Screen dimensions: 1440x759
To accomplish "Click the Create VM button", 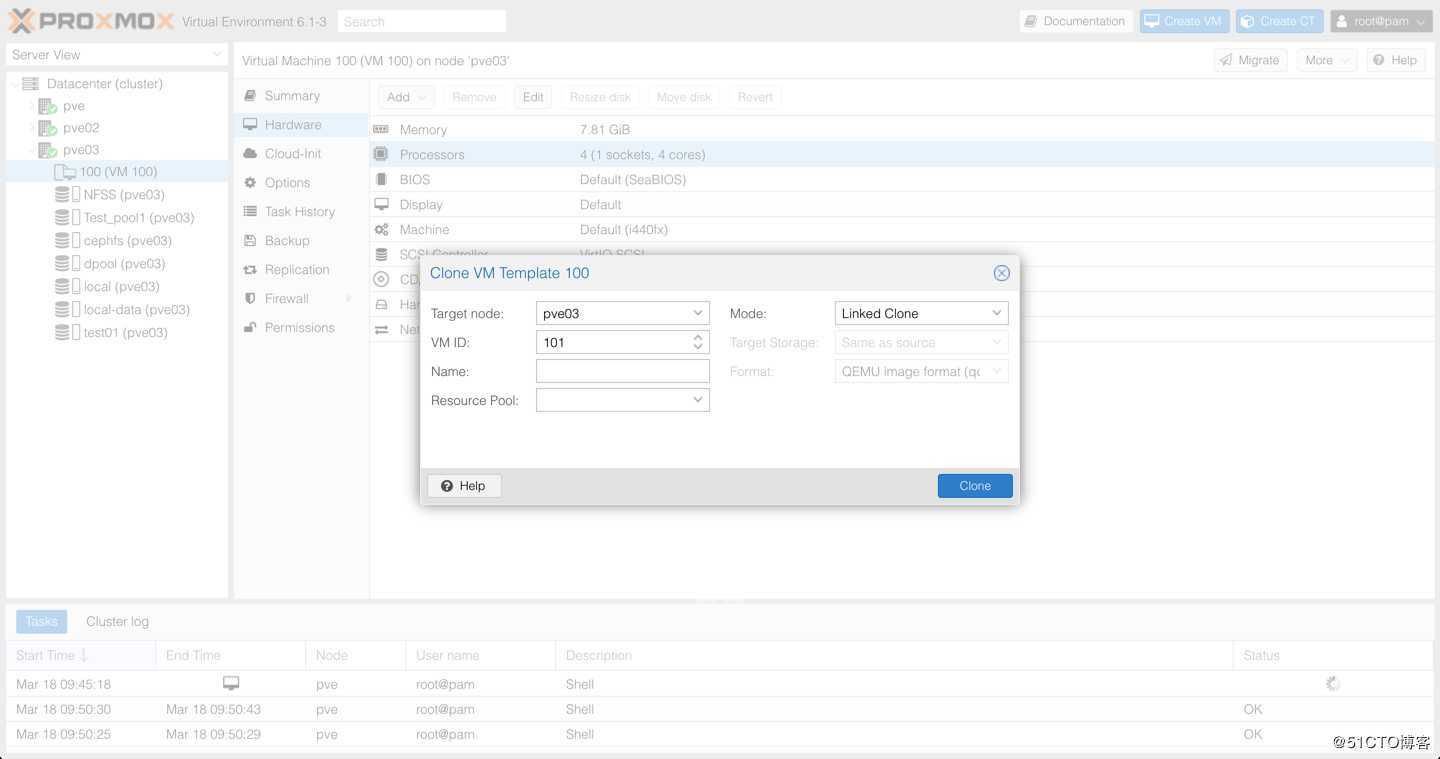I will click(x=1184, y=21).
